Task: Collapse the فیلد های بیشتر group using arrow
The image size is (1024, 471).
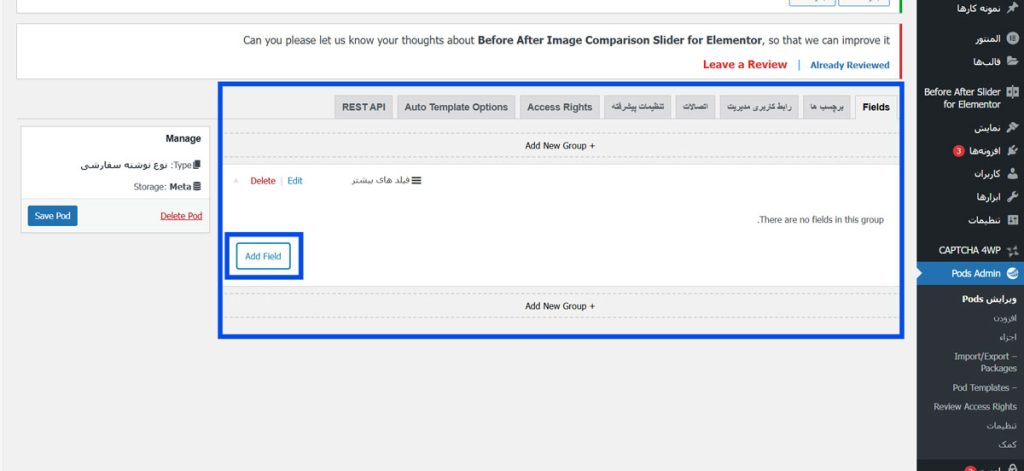Action: coord(236,181)
